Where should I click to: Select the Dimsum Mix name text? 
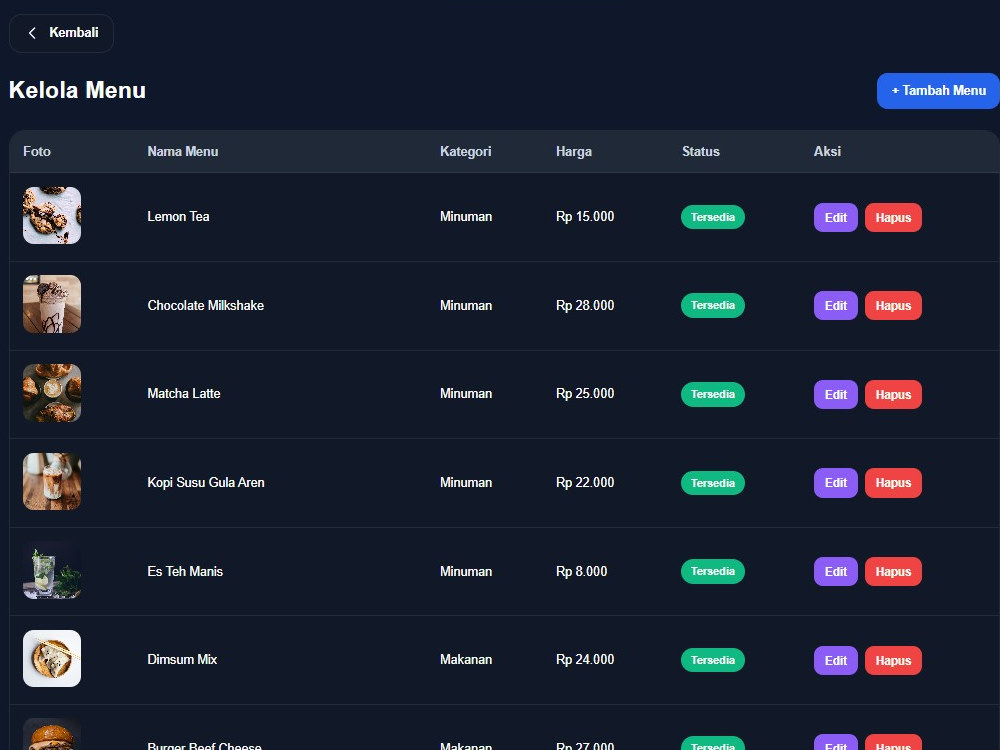182,659
